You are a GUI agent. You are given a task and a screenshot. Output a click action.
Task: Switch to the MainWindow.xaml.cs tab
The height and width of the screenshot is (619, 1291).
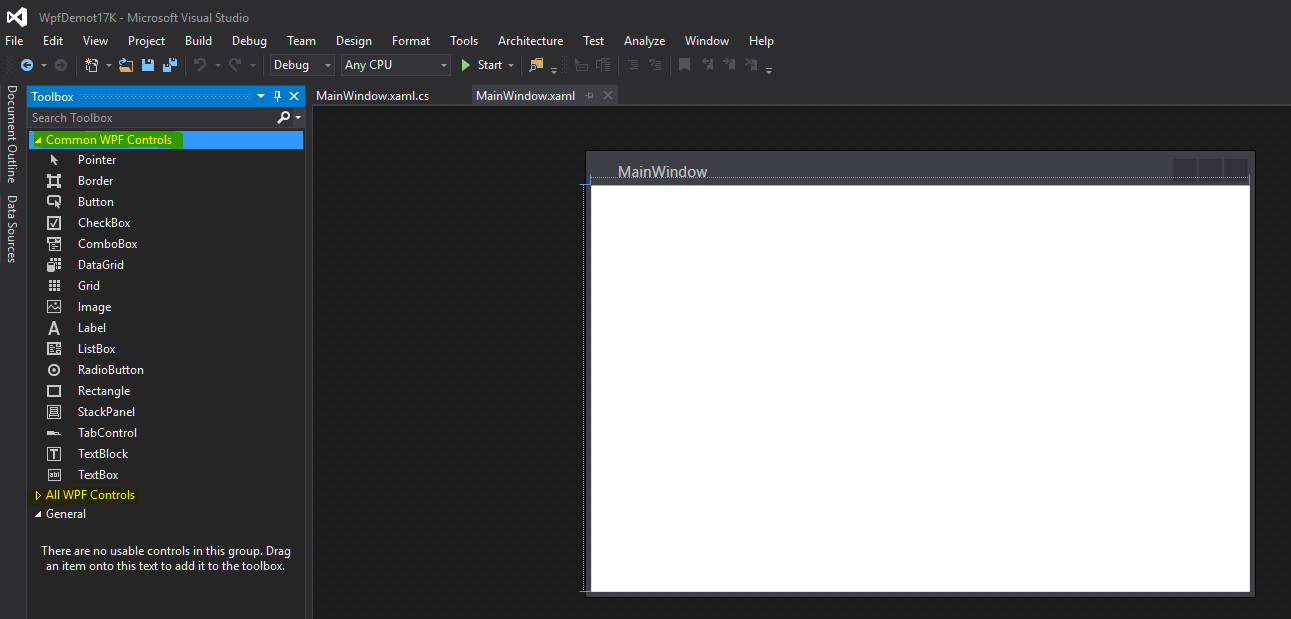(372, 96)
